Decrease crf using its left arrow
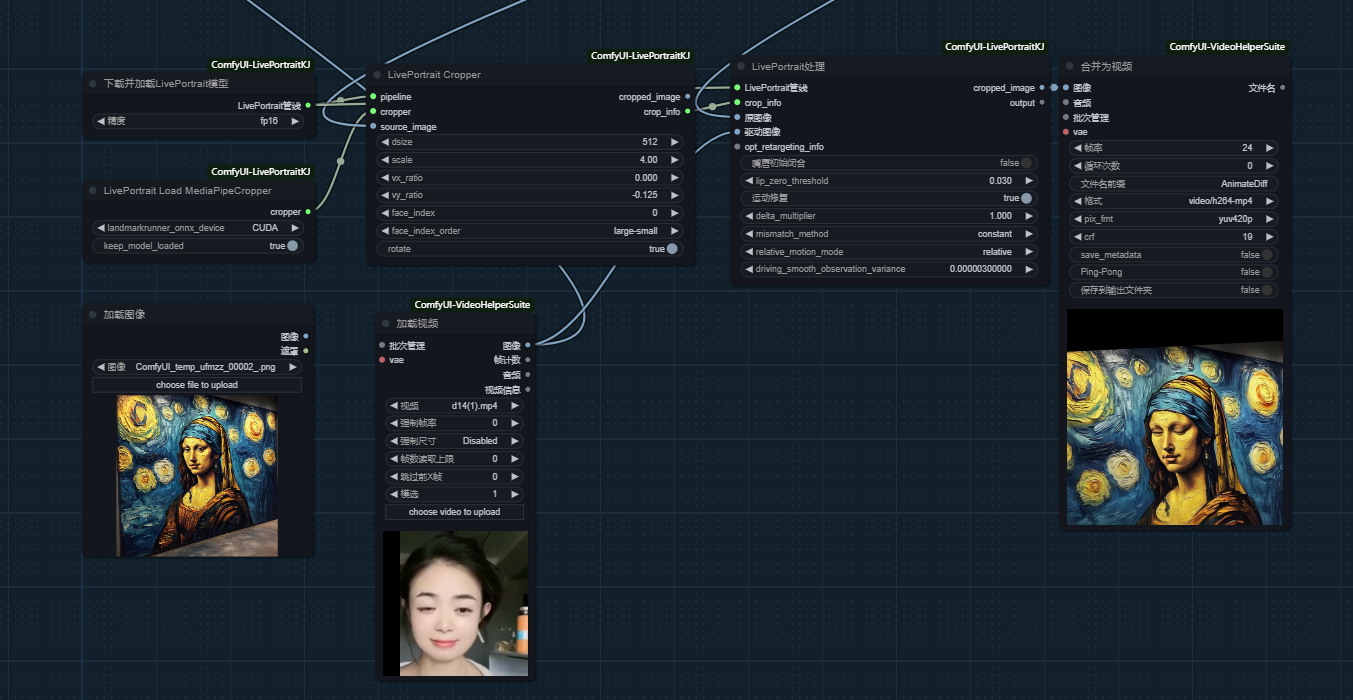Image resolution: width=1353 pixels, height=700 pixels. [1078, 237]
